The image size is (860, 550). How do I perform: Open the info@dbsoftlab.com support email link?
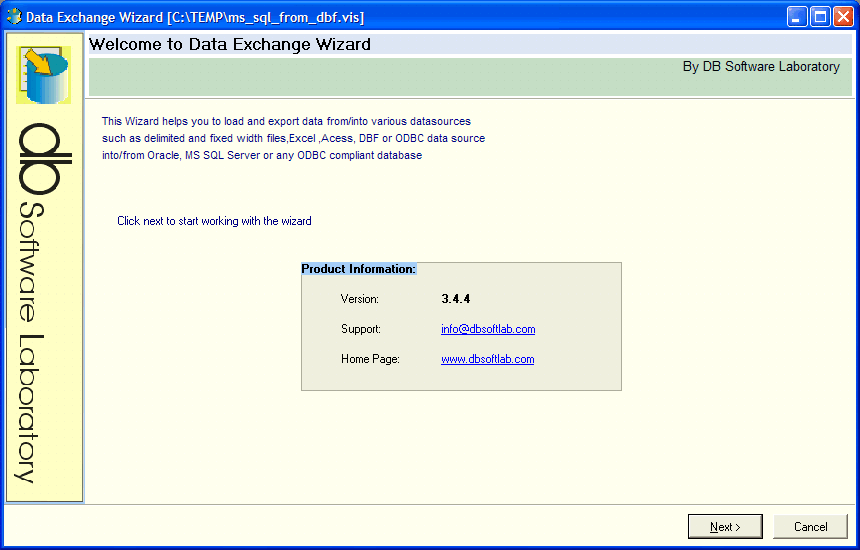point(488,329)
